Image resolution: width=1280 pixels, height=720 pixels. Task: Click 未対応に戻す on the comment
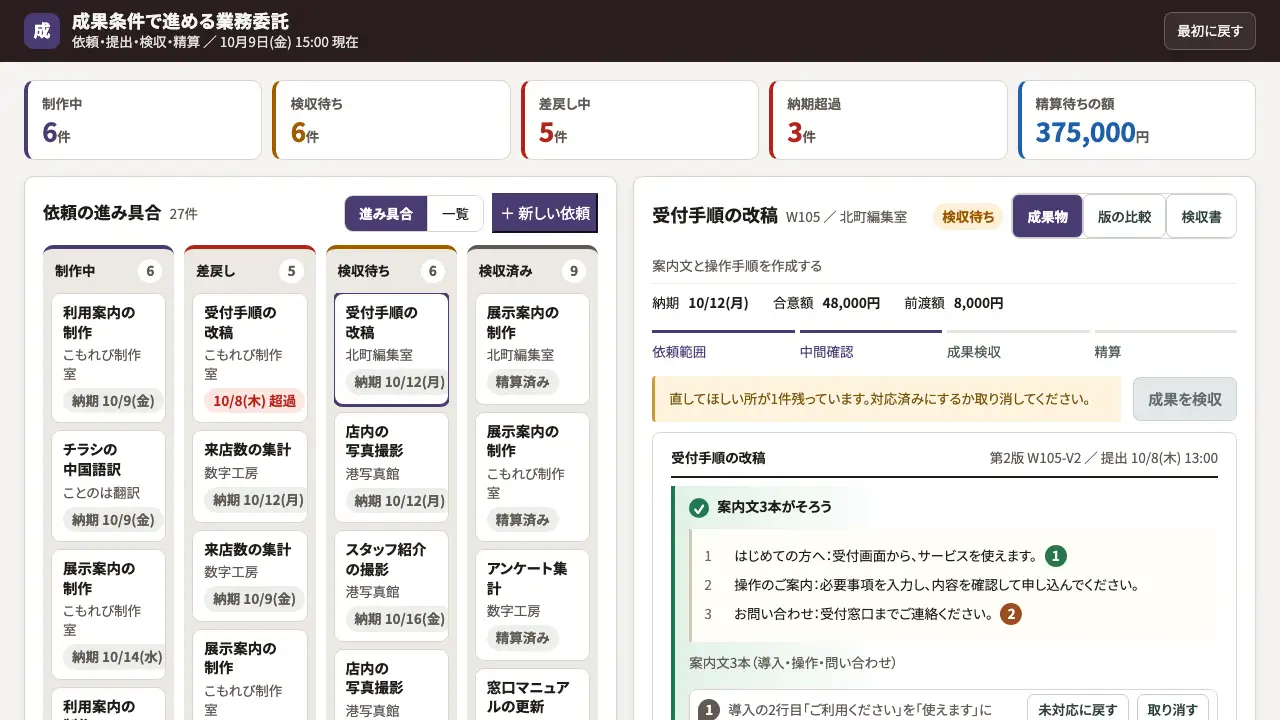[x=1077, y=710]
